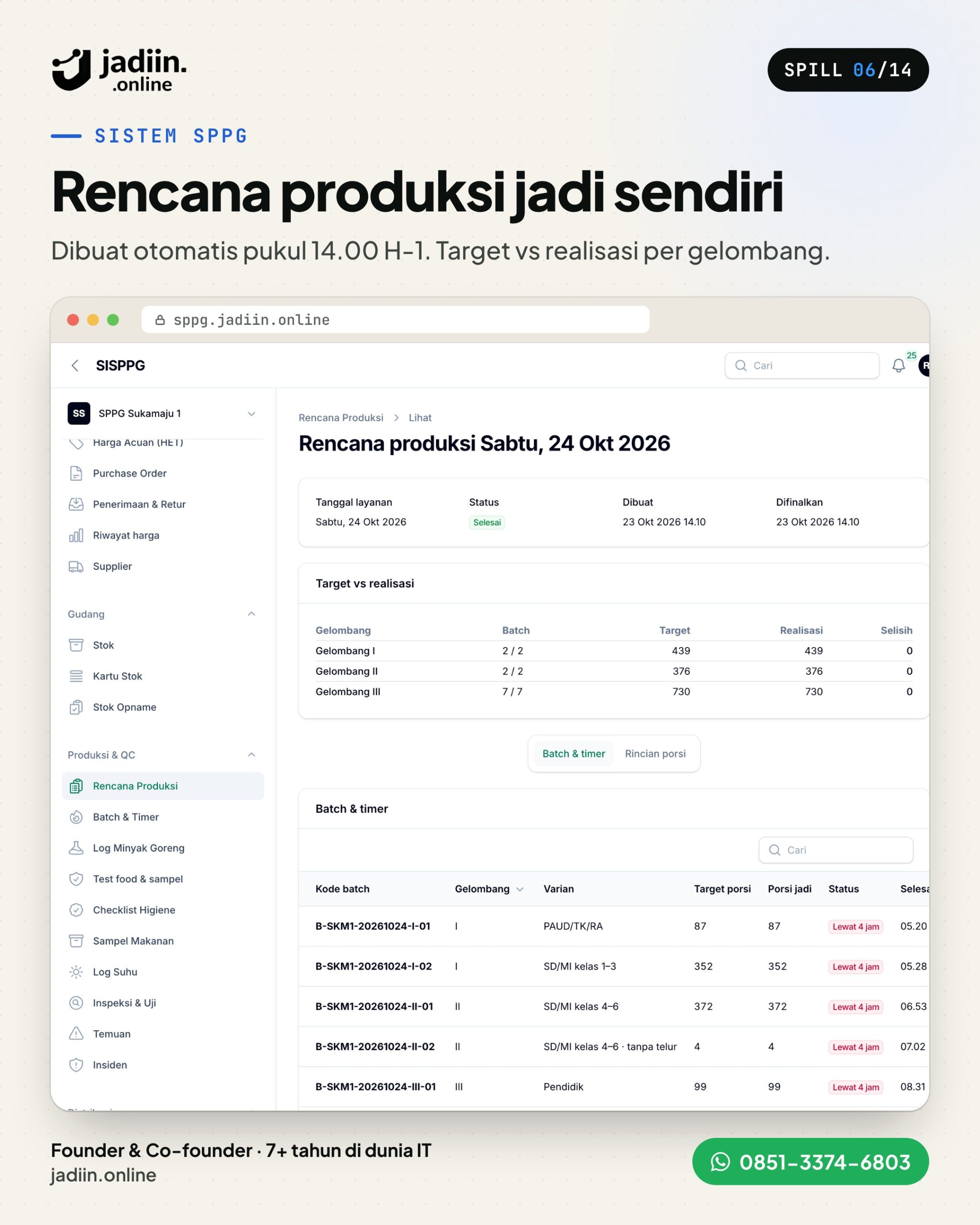Open Test food & sampel
The height and width of the screenshot is (1225, 980).
163,879
